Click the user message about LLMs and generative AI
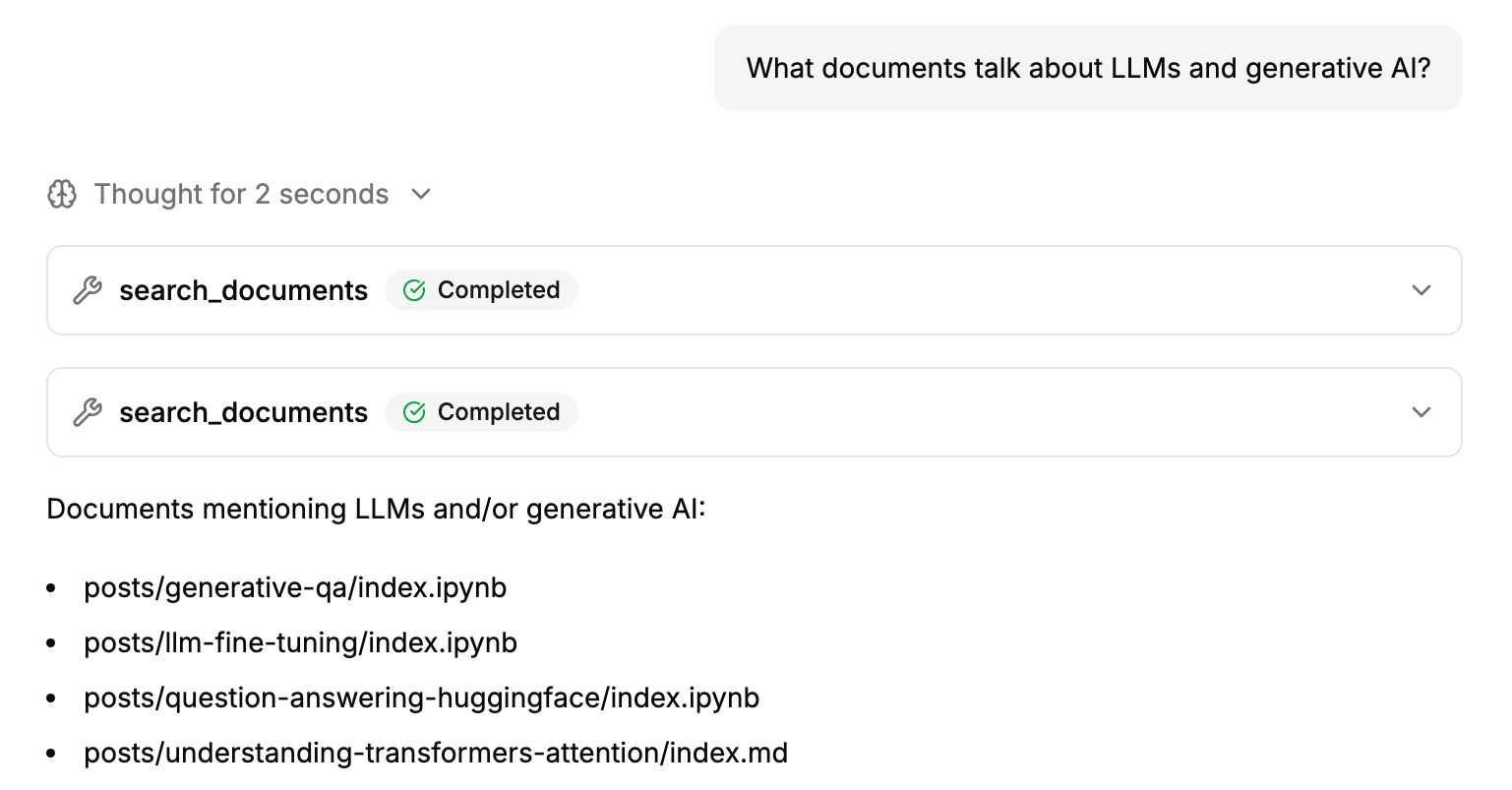This screenshot has width=1512, height=790. point(1087,68)
